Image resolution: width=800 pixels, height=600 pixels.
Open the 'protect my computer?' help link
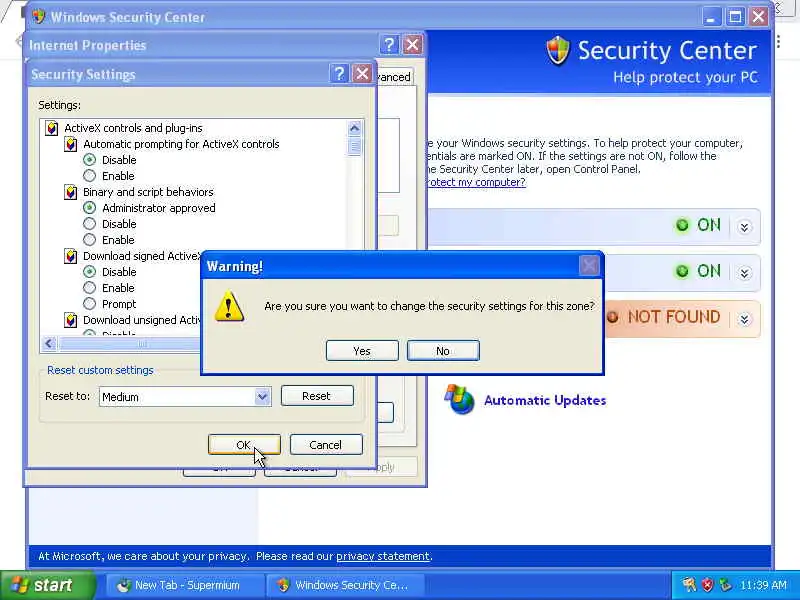coord(476,182)
